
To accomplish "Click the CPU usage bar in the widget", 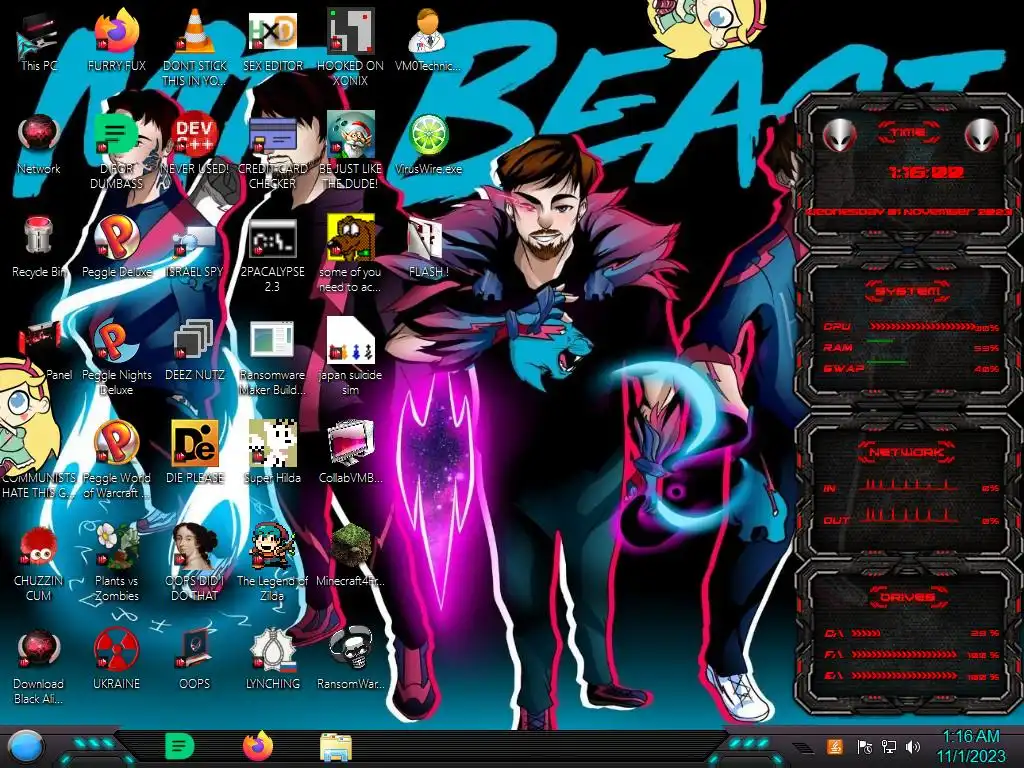I will pyautogui.click(x=922, y=327).
